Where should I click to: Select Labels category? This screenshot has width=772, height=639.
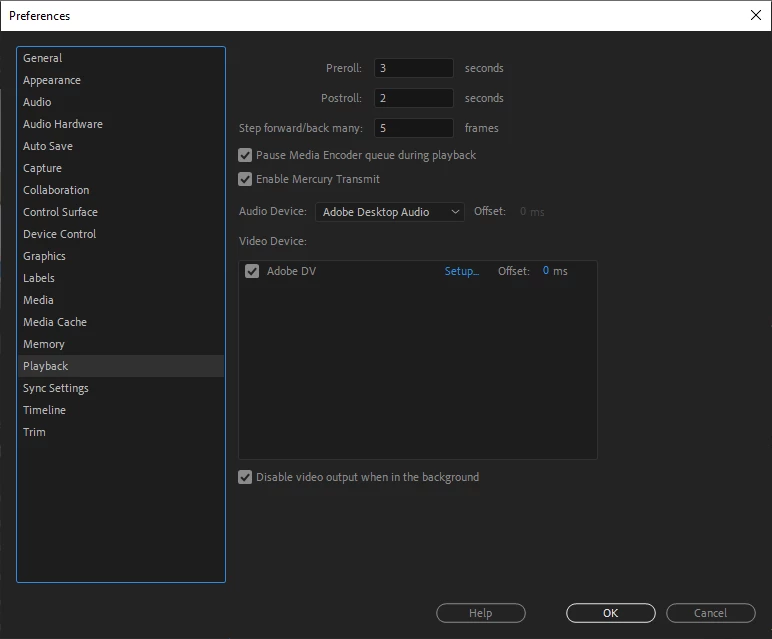point(121,278)
